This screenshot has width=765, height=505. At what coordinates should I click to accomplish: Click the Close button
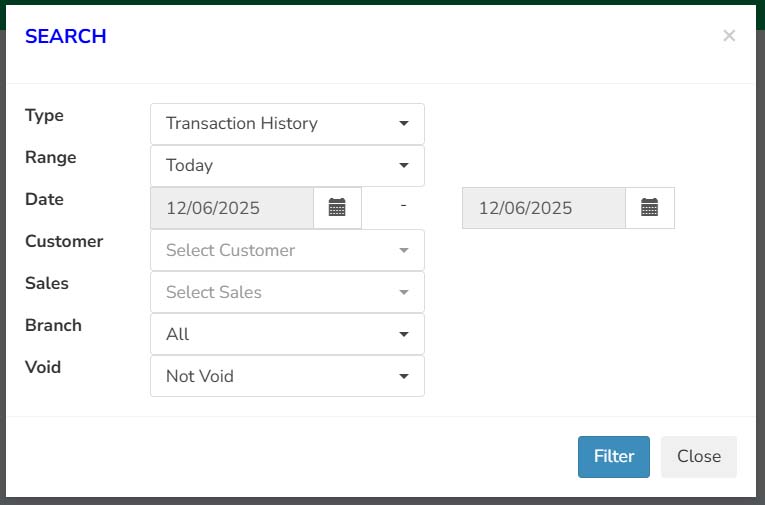[699, 457]
